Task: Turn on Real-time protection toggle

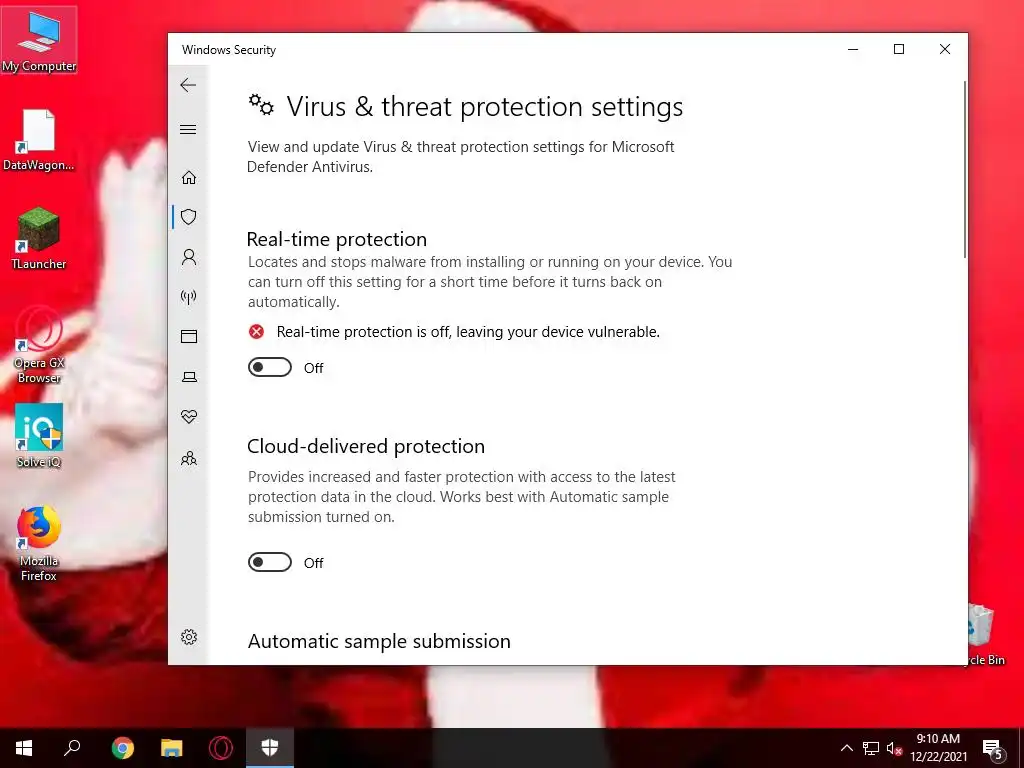Action: (x=270, y=367)
